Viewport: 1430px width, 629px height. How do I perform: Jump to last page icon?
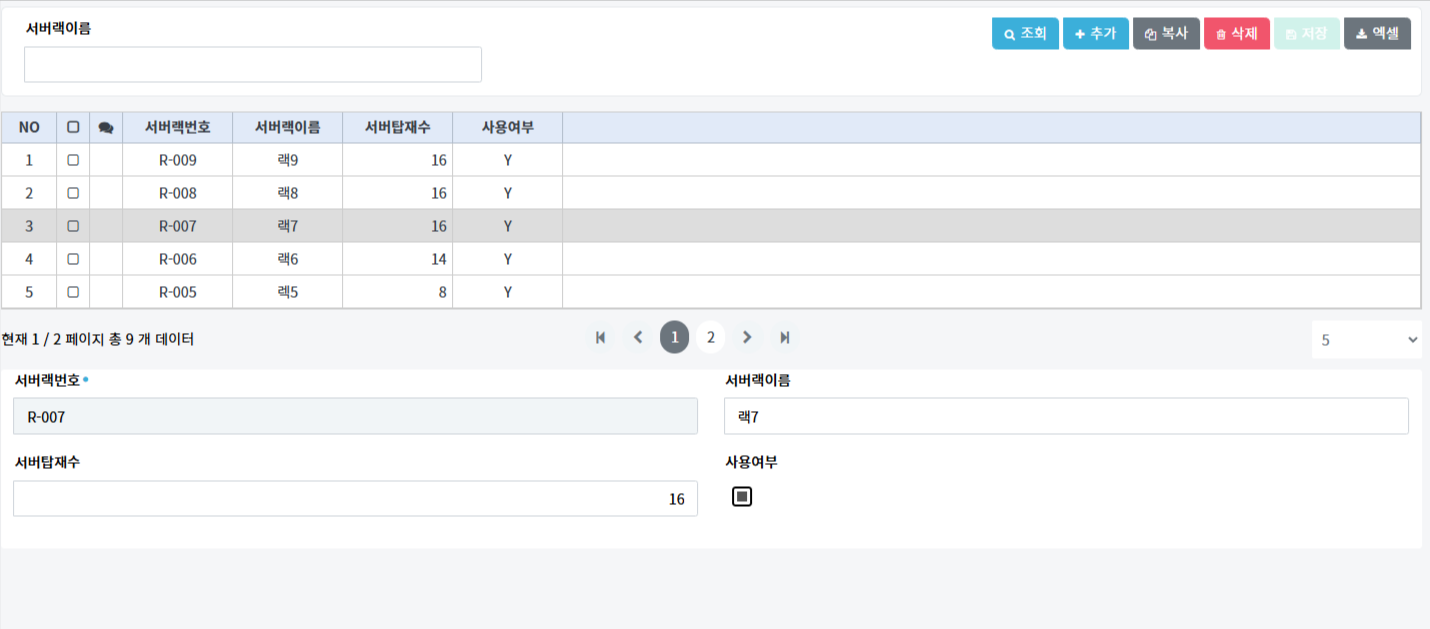(x=785, y=337)
